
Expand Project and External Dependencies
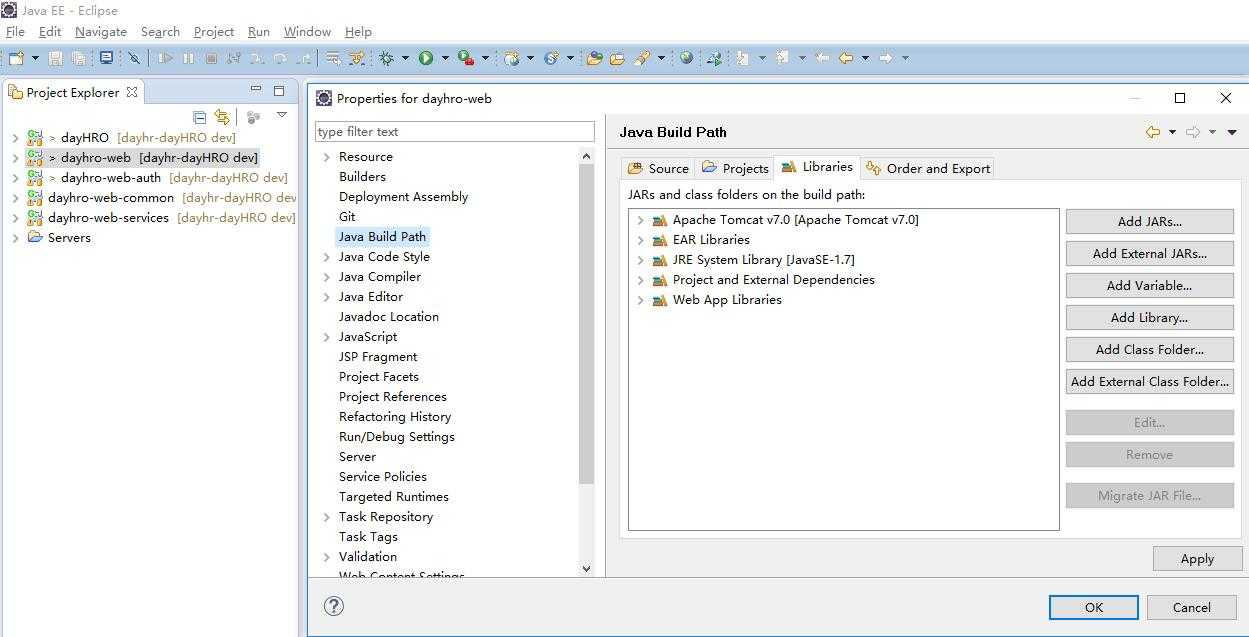click(x=640, y=280)
